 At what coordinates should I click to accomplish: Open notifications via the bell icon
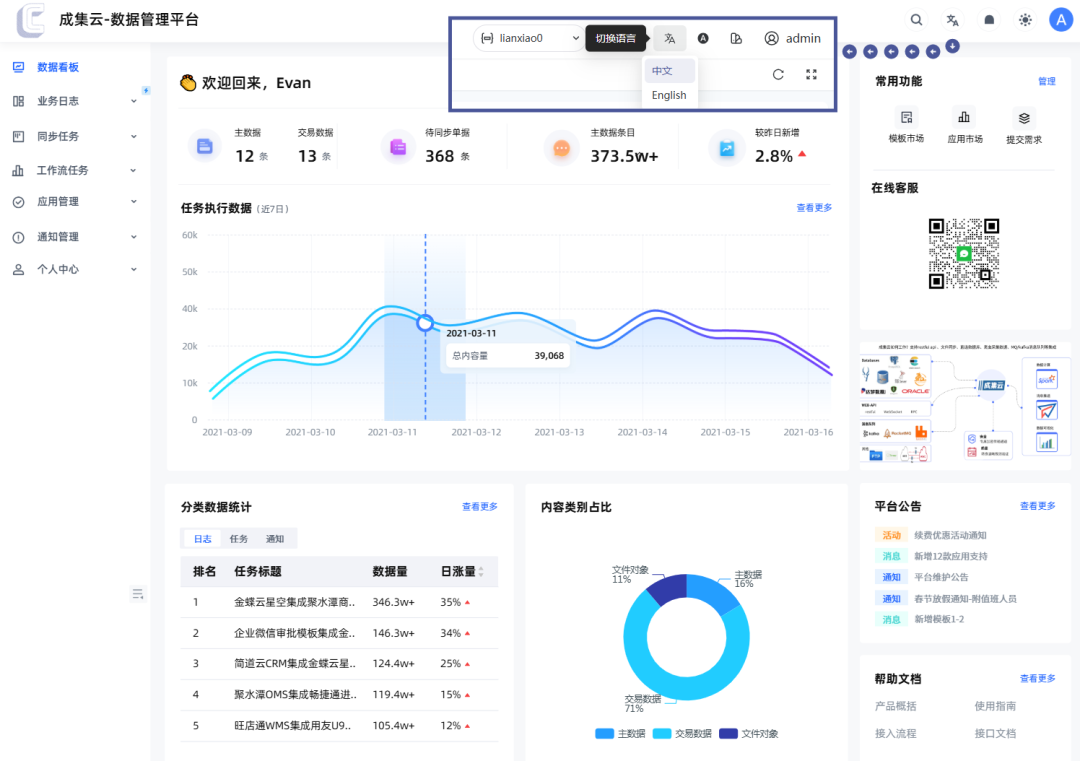987,19
